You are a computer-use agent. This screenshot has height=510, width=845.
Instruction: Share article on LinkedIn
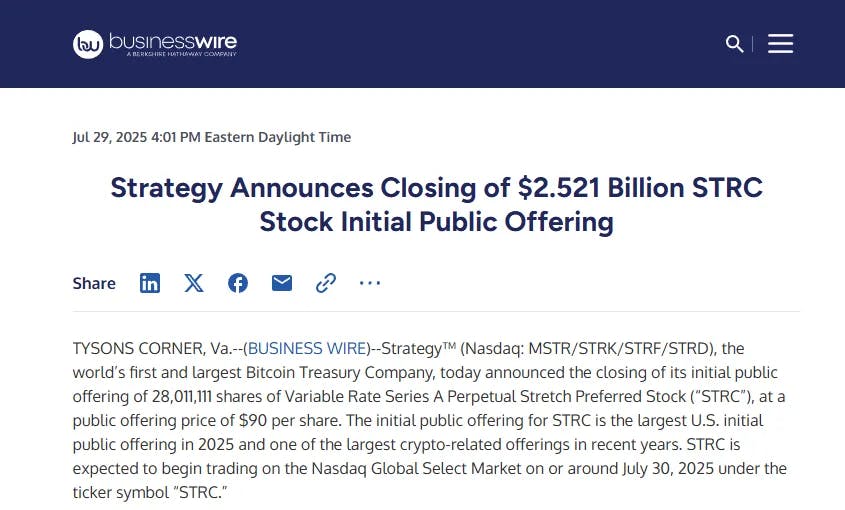[150, 283]
